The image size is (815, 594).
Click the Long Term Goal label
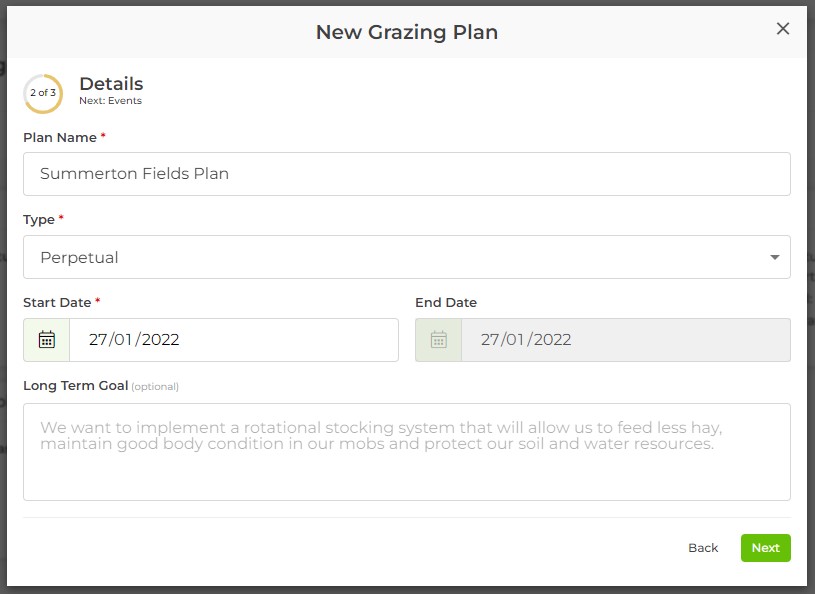pyautogui.click(x=76, y=385)
